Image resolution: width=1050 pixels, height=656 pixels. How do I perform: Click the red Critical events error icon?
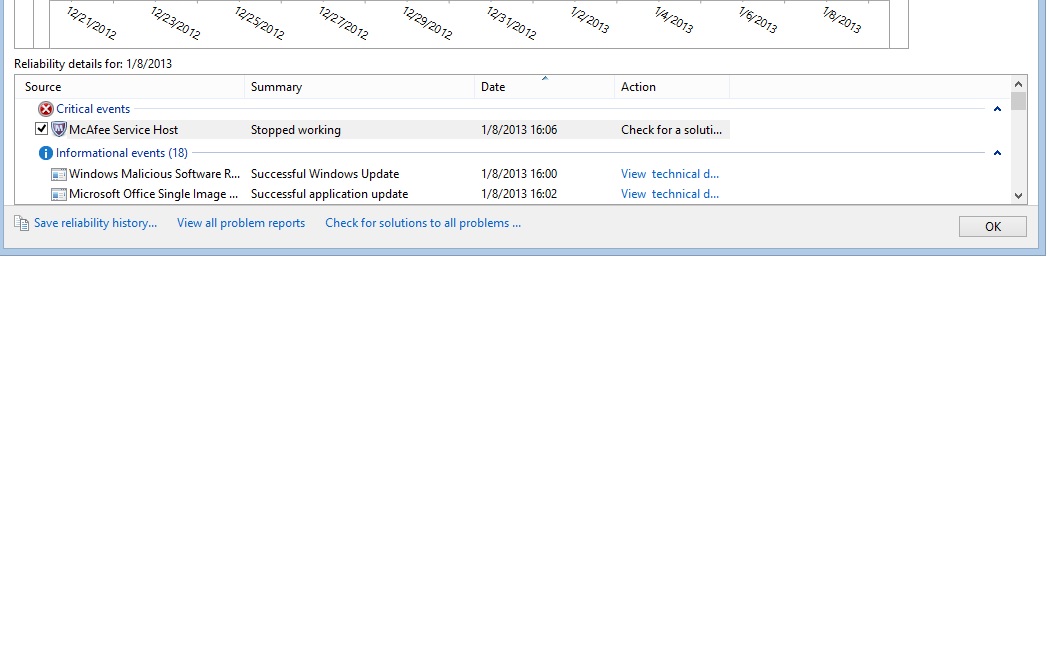tap(45, 109)
